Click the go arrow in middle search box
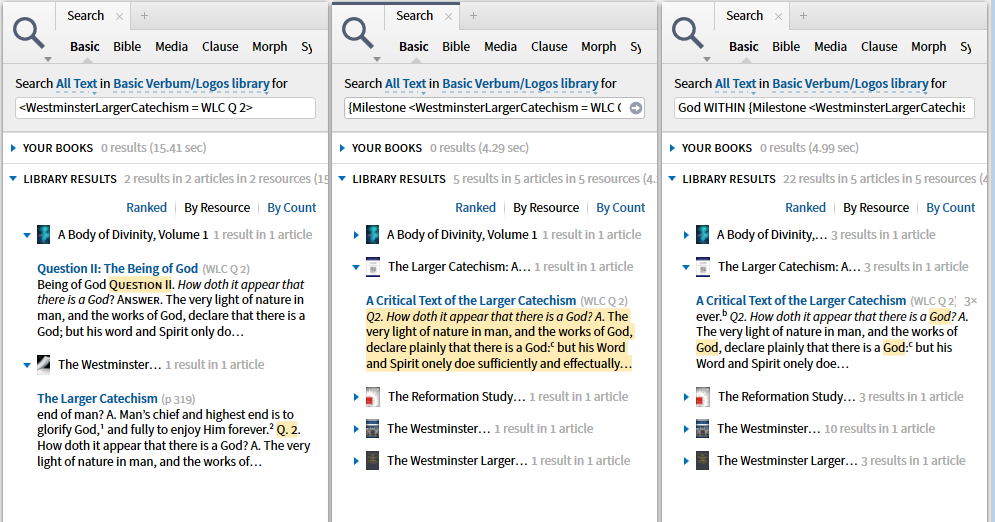Screen dimensions: 995x522 pos(636,108)
